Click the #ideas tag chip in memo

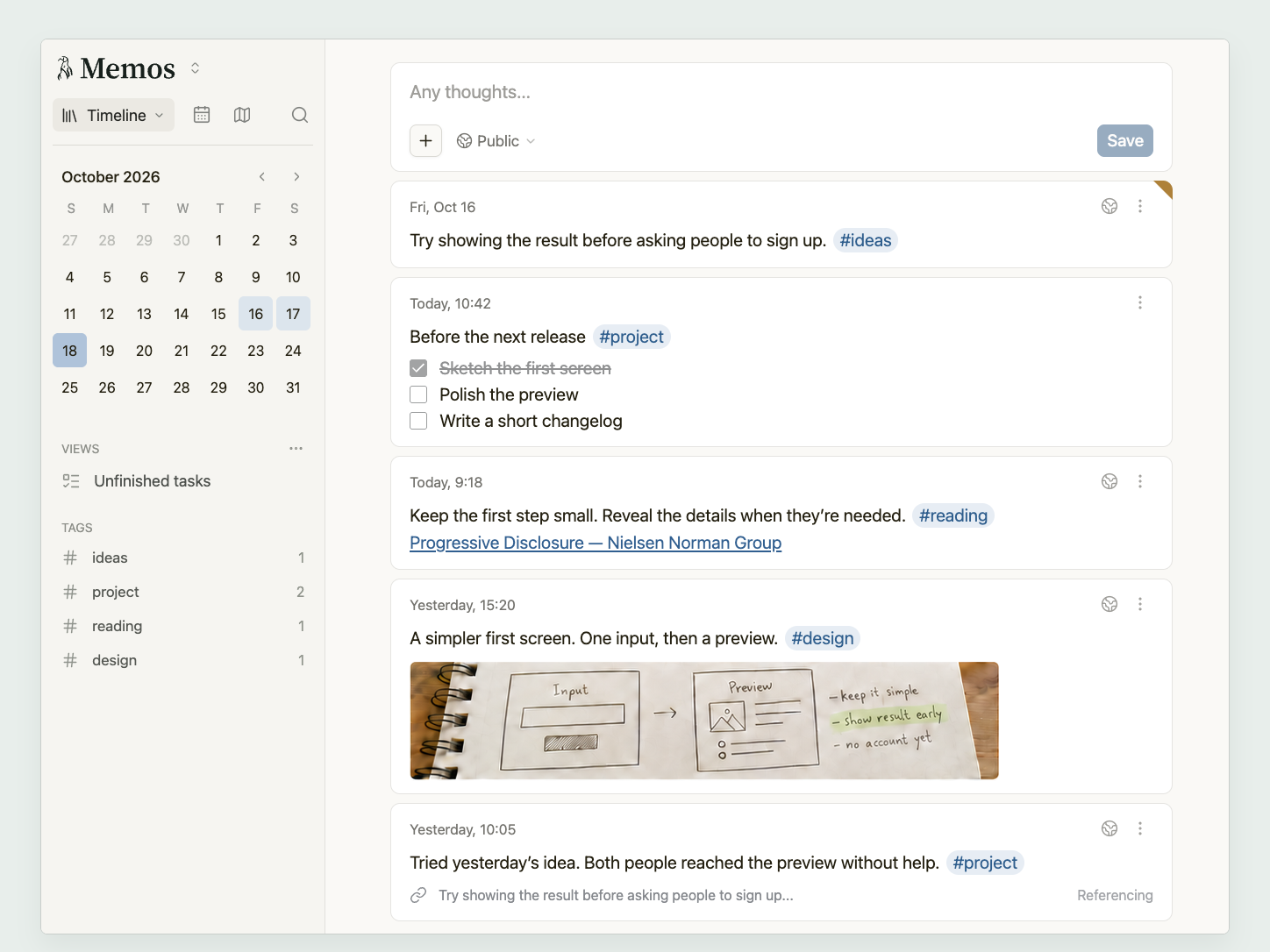[866, 240]
